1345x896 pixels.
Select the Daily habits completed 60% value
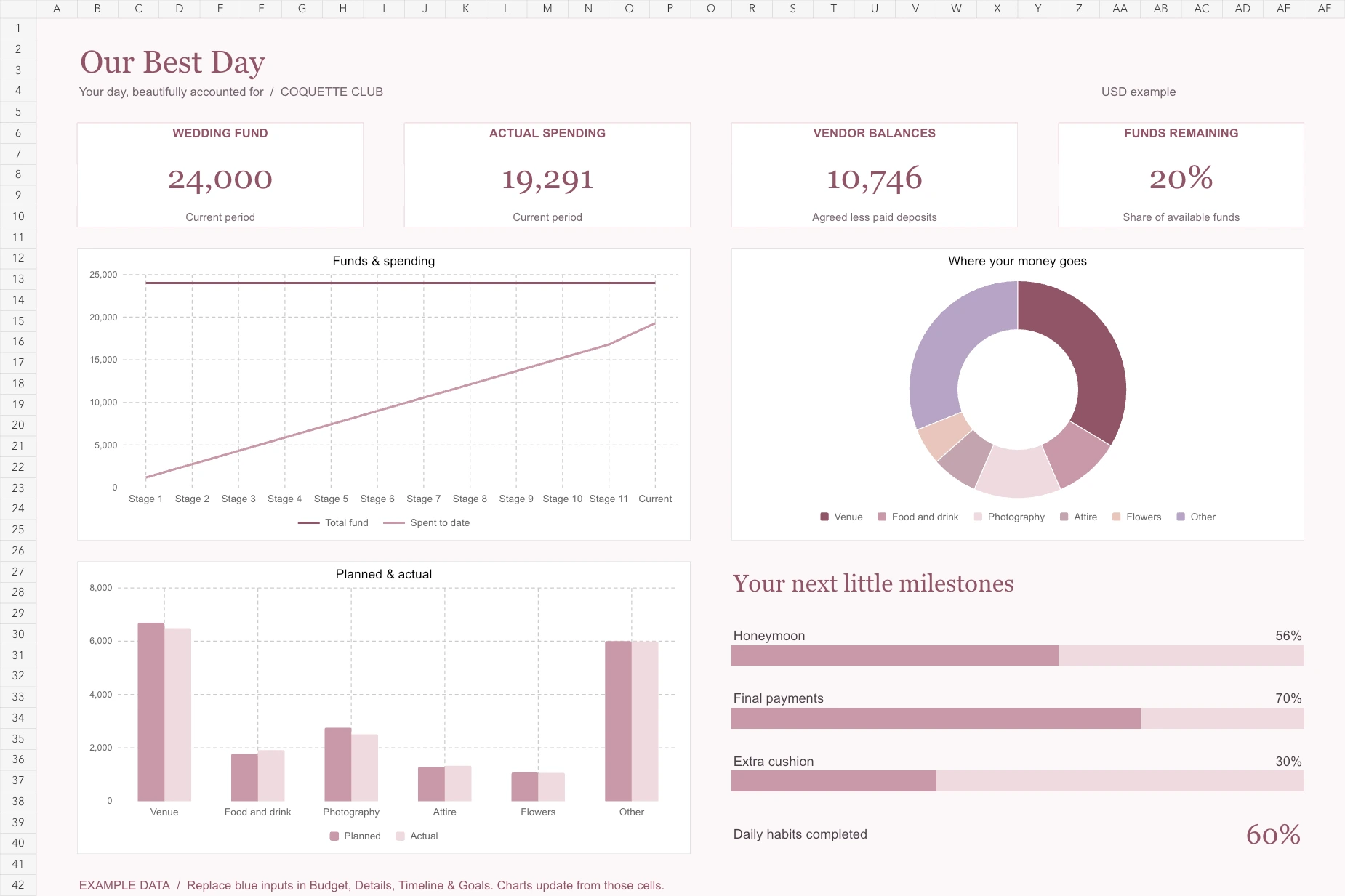pos(1273,834)
